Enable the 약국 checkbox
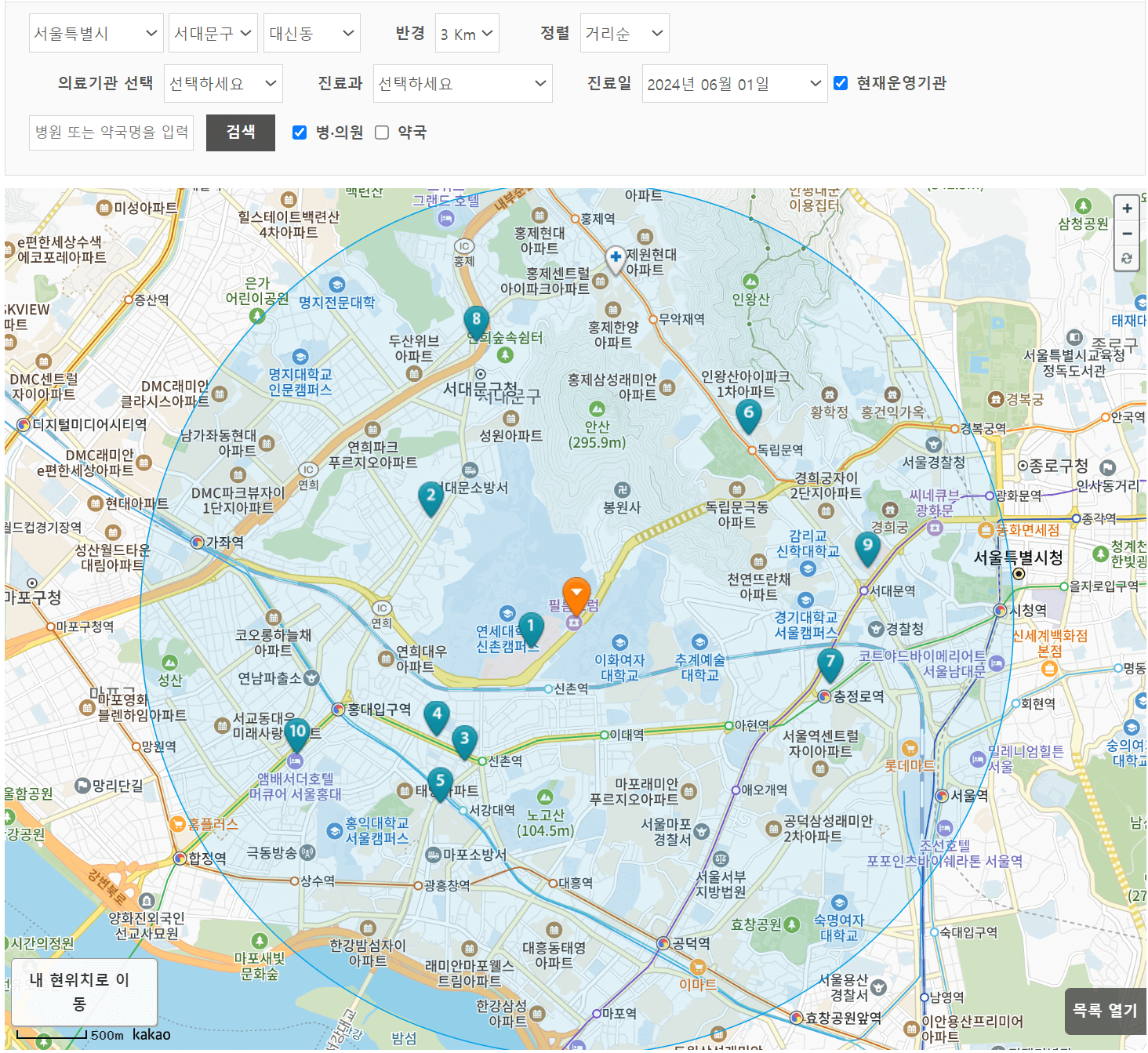This screenshot has width=1148, height=1053. click(382, 133)
